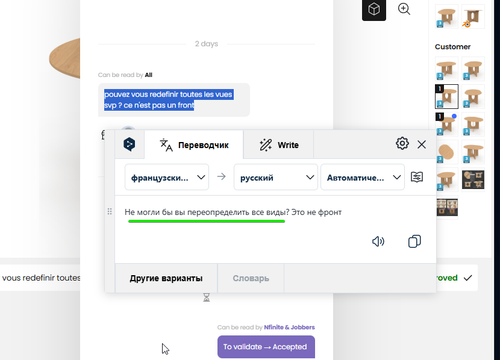Screen dimensions: 500x360
Task: Click the To validate → Accepted button
Action: click(266, 347)
